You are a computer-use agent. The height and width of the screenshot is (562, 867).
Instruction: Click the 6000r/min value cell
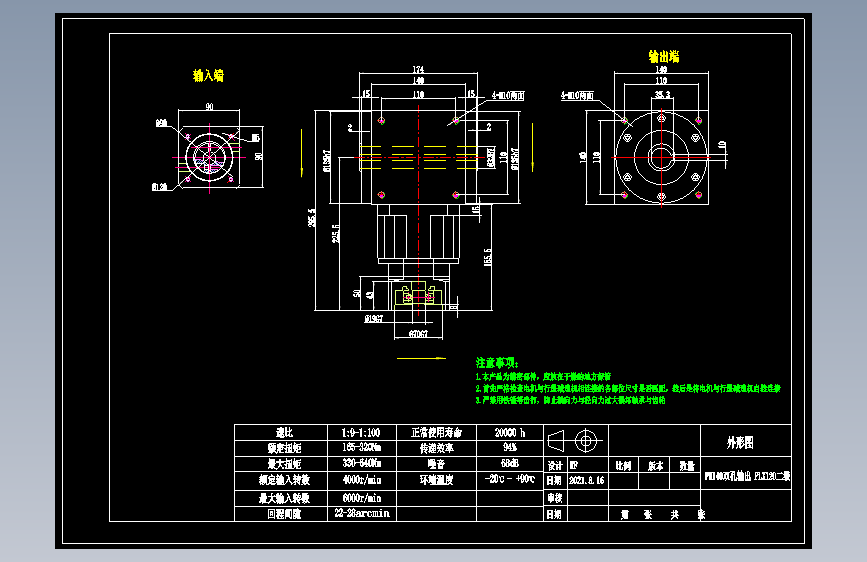361,498
